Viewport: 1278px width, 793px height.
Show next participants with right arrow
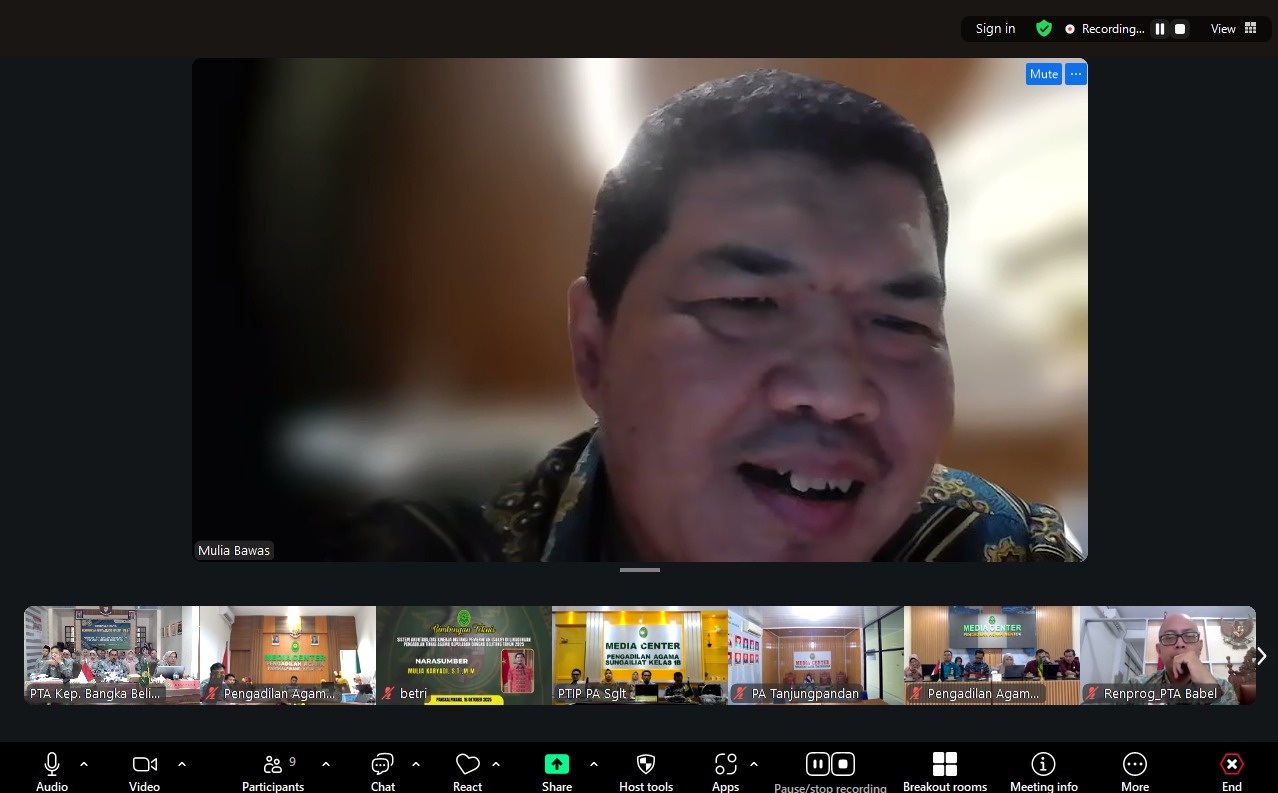click(1262, 656)
